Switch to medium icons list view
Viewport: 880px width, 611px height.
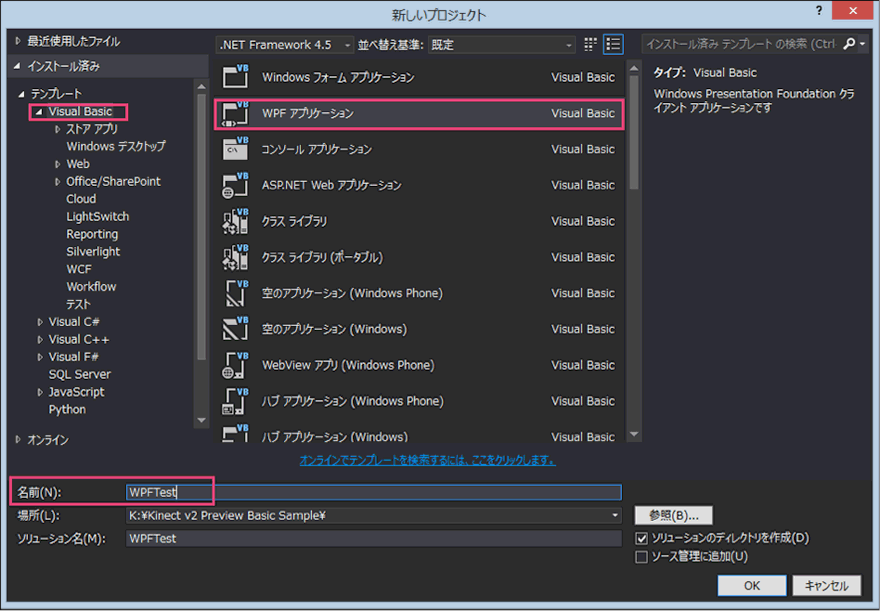pos(613,44)
